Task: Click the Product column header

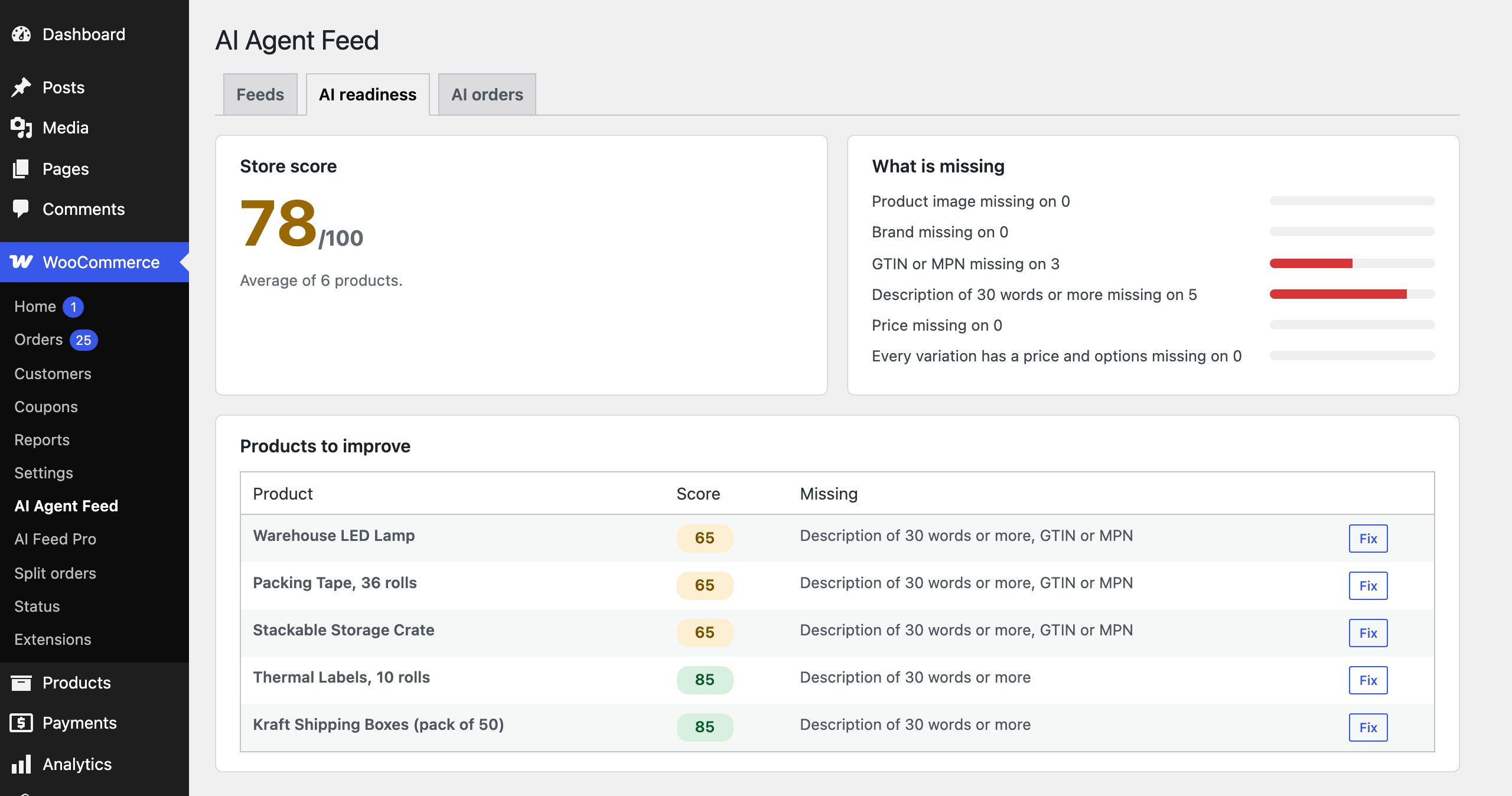Action: point(283,494)
